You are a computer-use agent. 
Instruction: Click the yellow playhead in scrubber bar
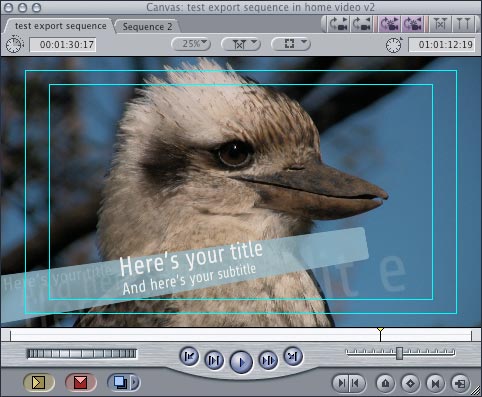pos(380,334)
